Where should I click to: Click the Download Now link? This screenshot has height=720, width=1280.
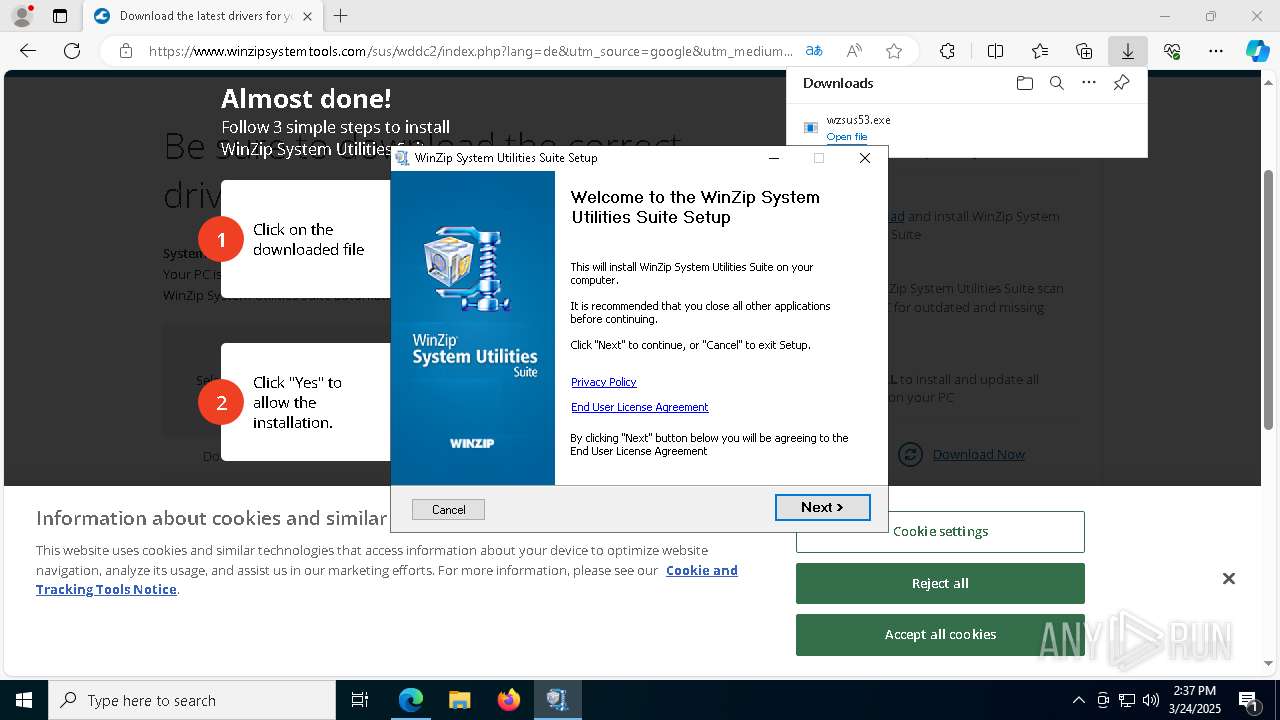tap(978, 454)
